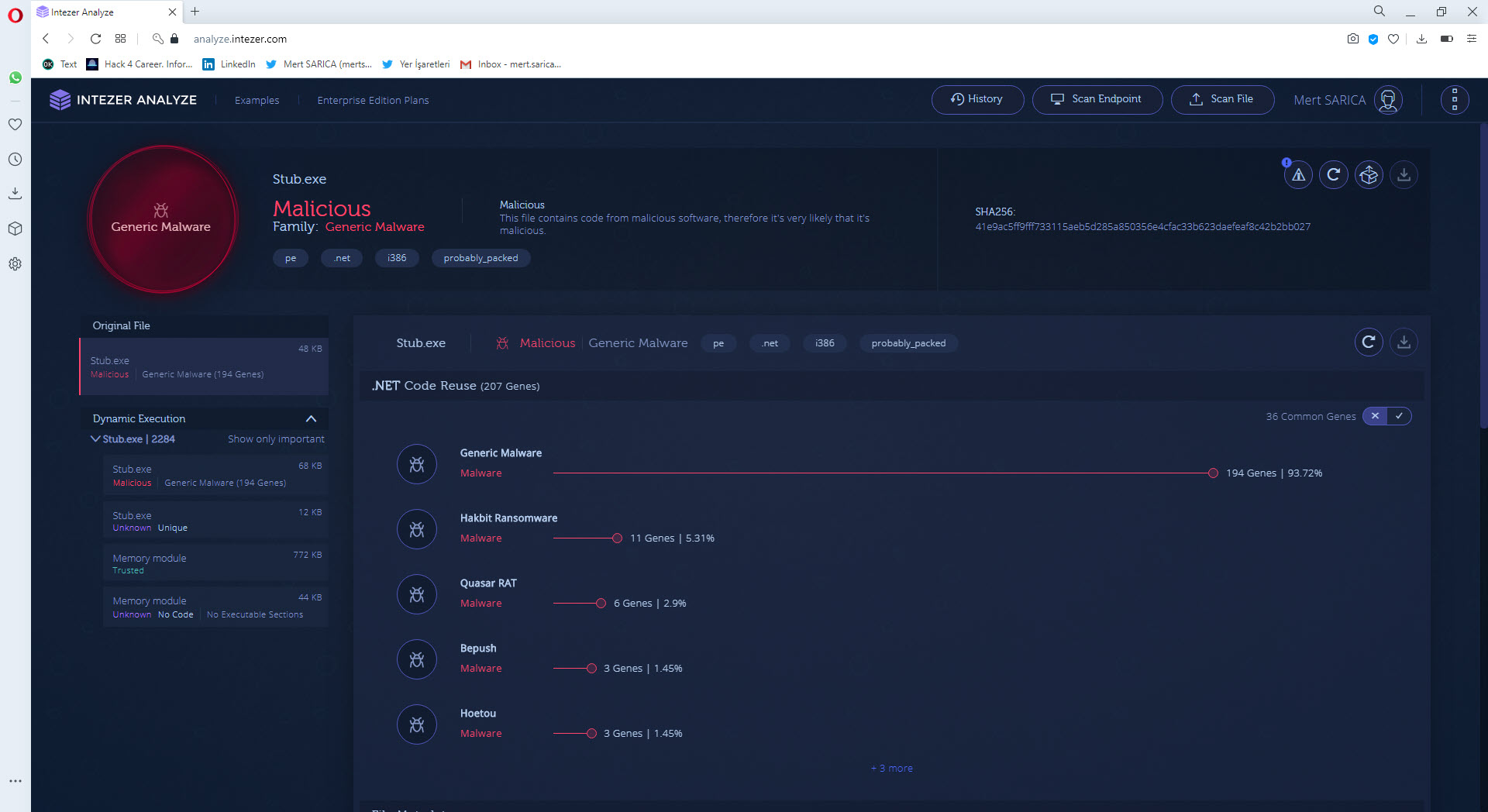Open Enterprise Edition Plans
The height and width of the screenshot is (812, 1488).
[x=373, y=100]
